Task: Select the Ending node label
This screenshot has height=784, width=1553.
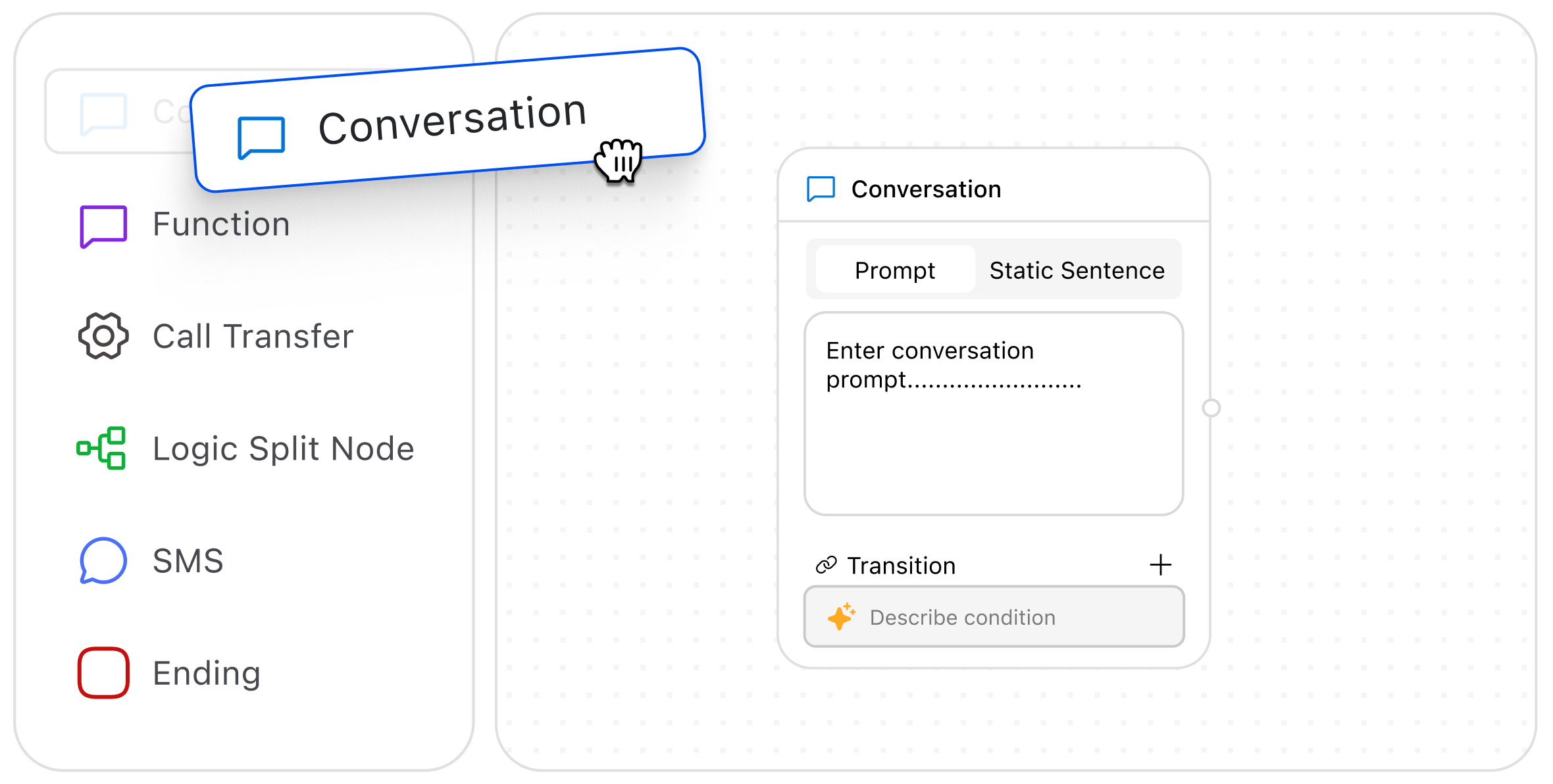Action: tap(207, 674)
